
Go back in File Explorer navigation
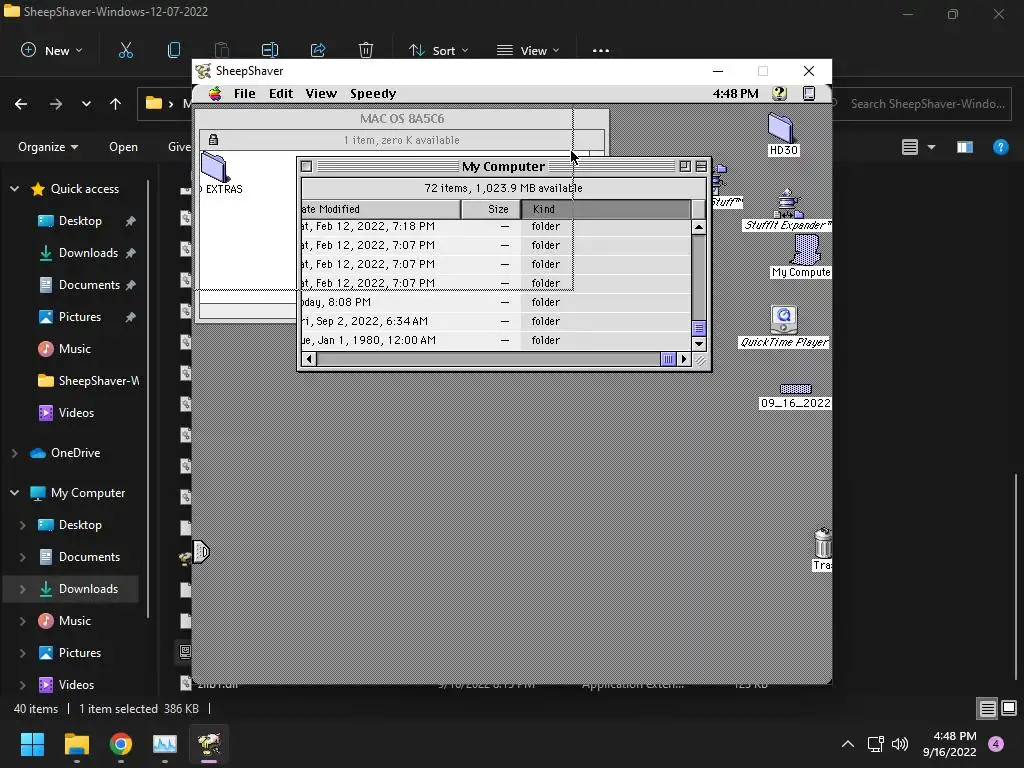pyautogui.click(x=21, y=104)
